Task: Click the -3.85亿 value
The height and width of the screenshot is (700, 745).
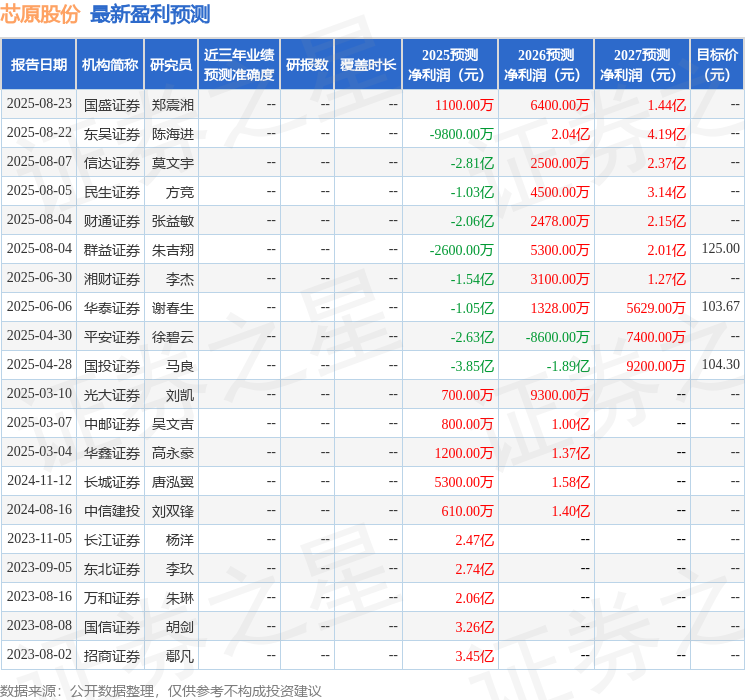Action: point(472,366)
